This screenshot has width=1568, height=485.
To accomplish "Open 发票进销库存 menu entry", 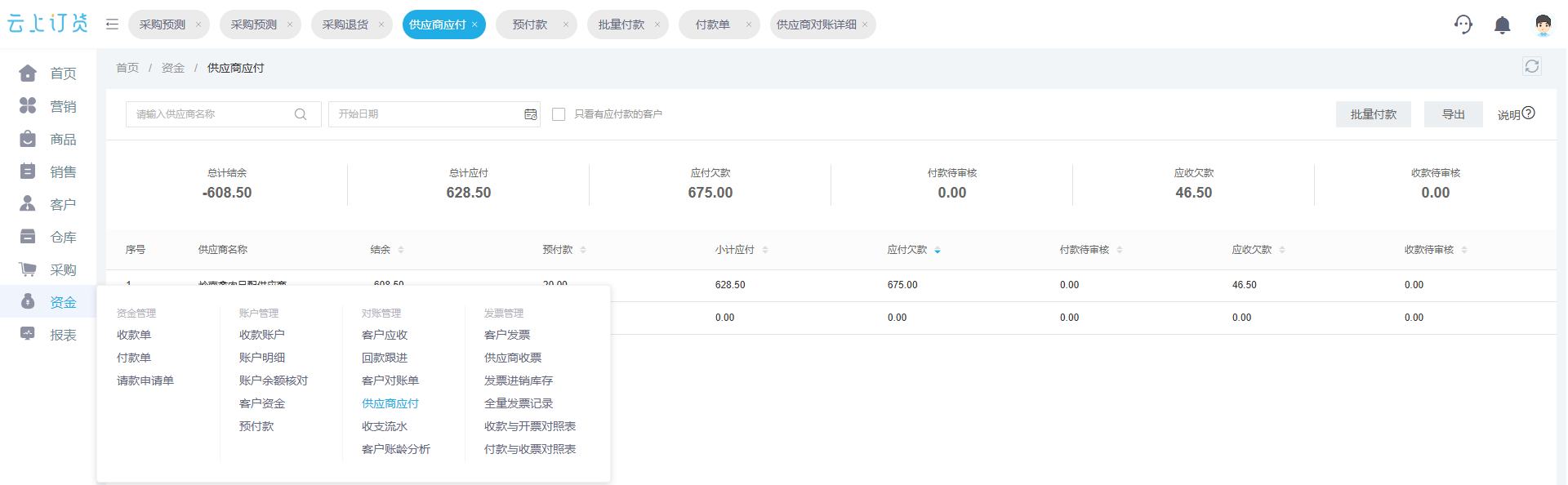I will (519, 380).
